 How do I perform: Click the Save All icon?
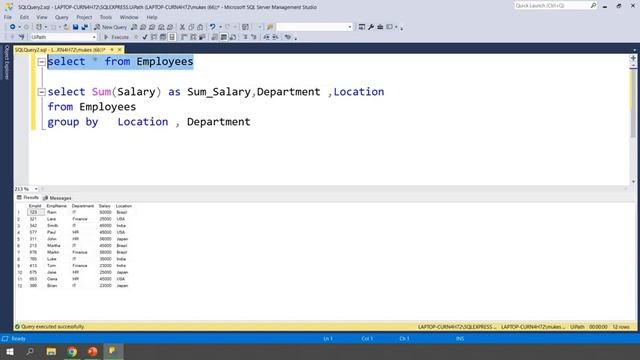point(84,27)
